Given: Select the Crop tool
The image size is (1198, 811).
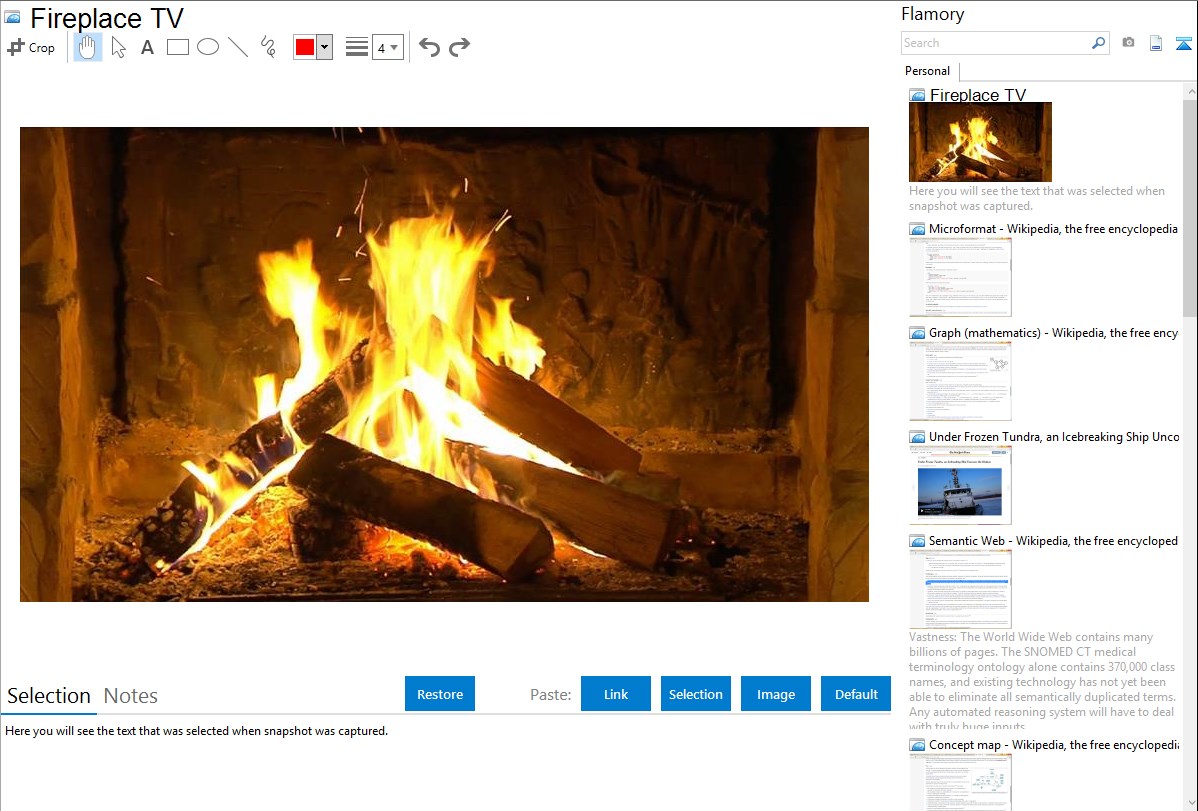Looking at the screenshot, I should coord(31,47).
